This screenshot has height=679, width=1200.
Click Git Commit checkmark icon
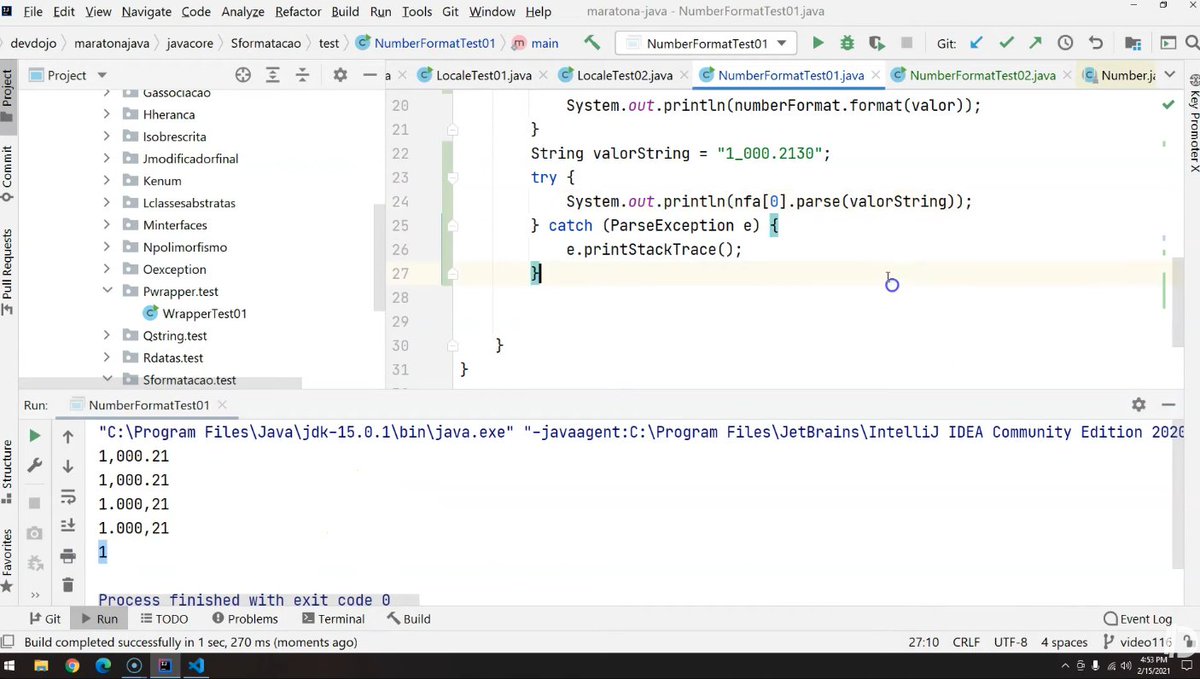(x=1006, y=43)
